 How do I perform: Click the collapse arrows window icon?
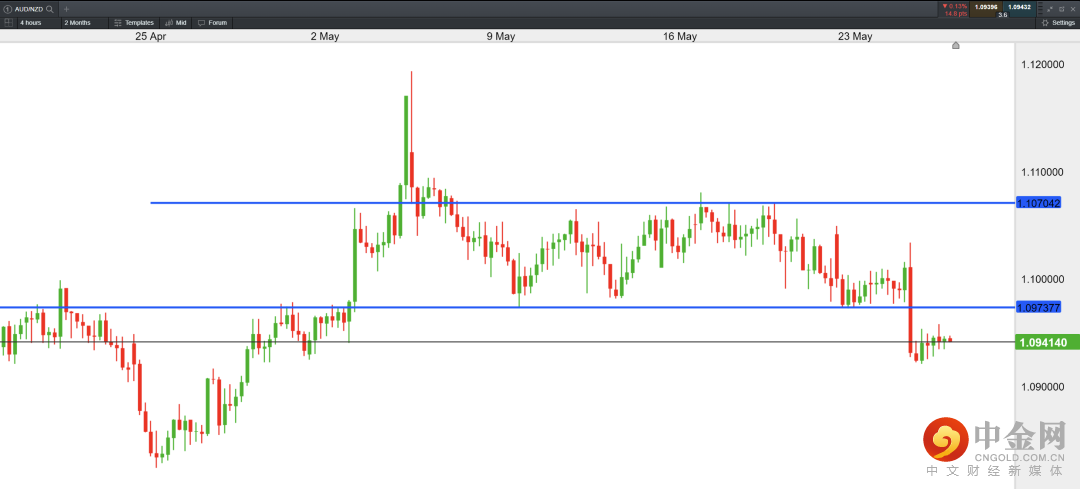(1050, 9)
